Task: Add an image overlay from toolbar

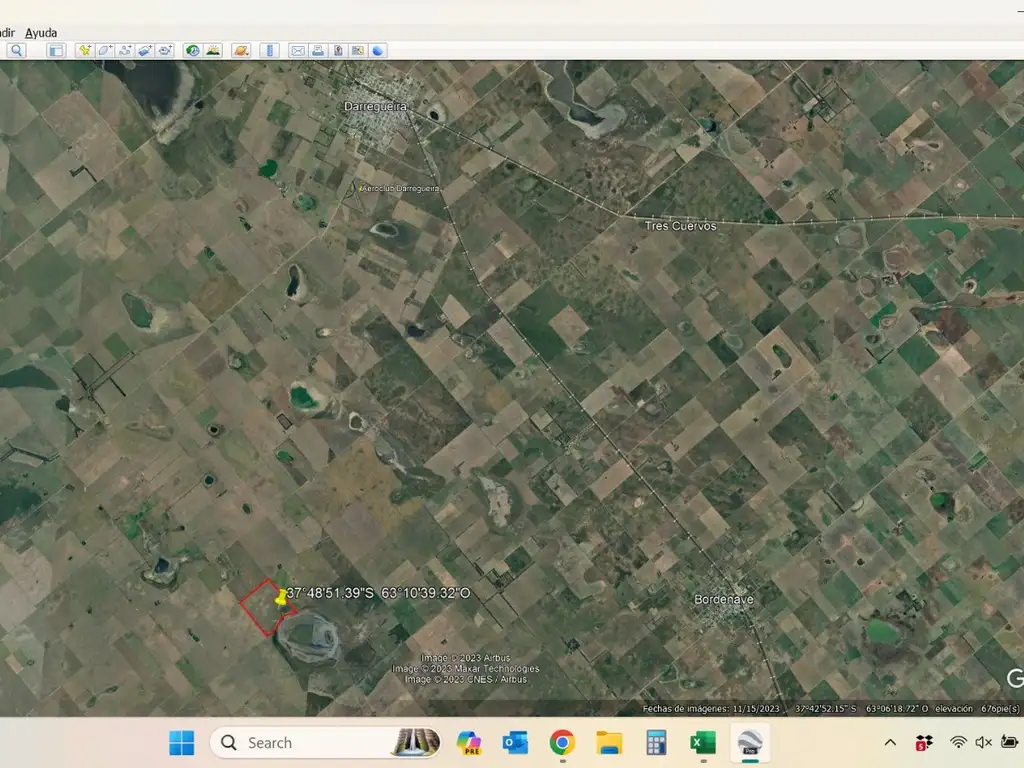Action: [145, 50]
